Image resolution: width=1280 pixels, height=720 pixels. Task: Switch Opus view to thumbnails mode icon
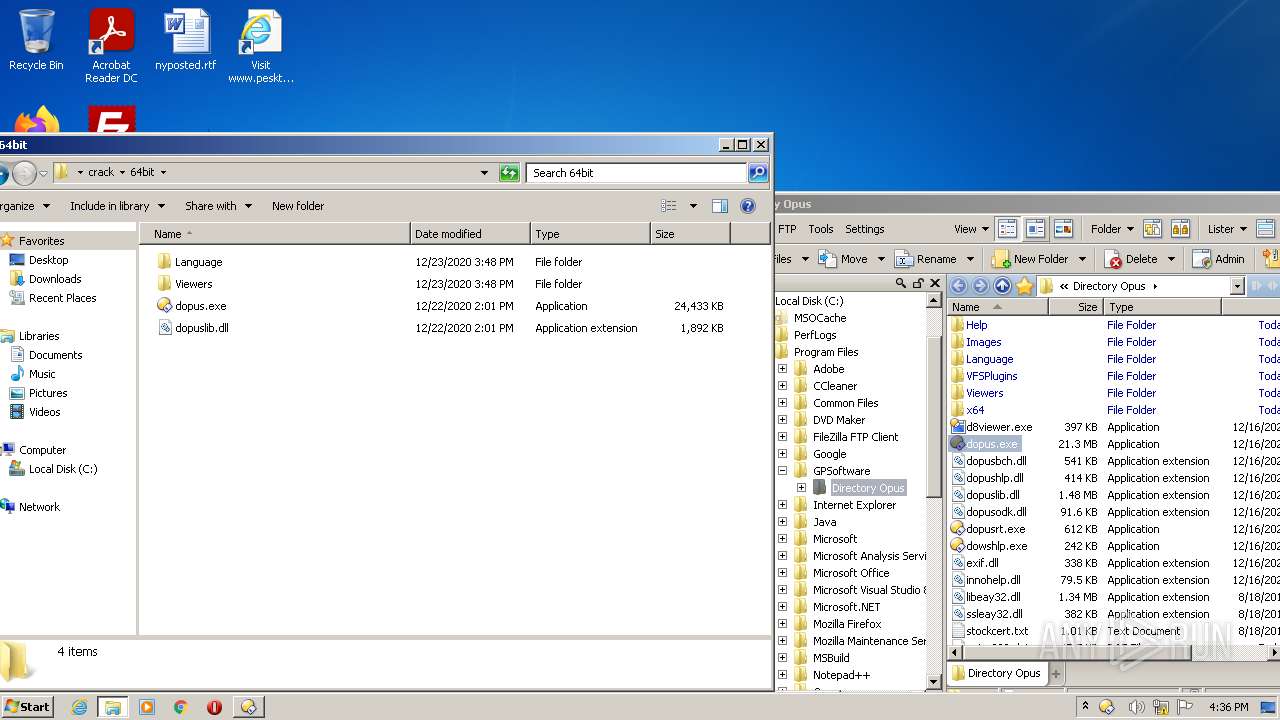(x=1063, y=229)
